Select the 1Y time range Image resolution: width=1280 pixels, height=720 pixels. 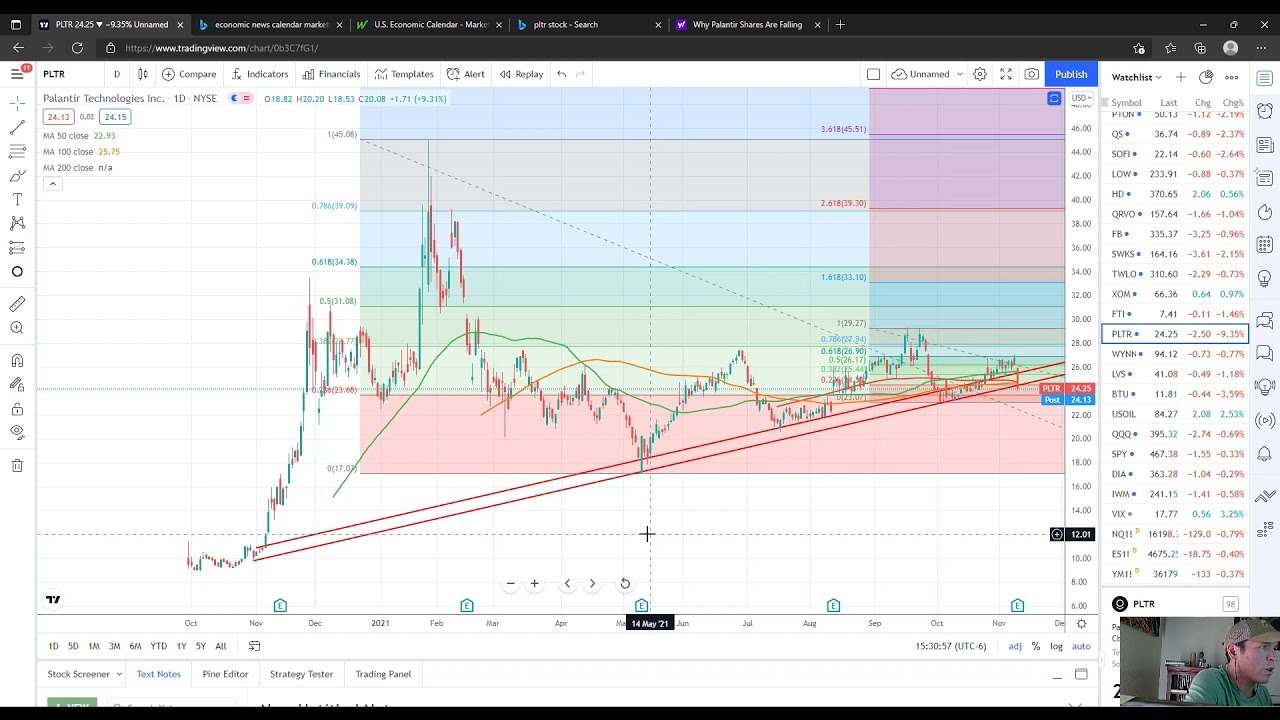pyautogui.click(x=181, y=646)
